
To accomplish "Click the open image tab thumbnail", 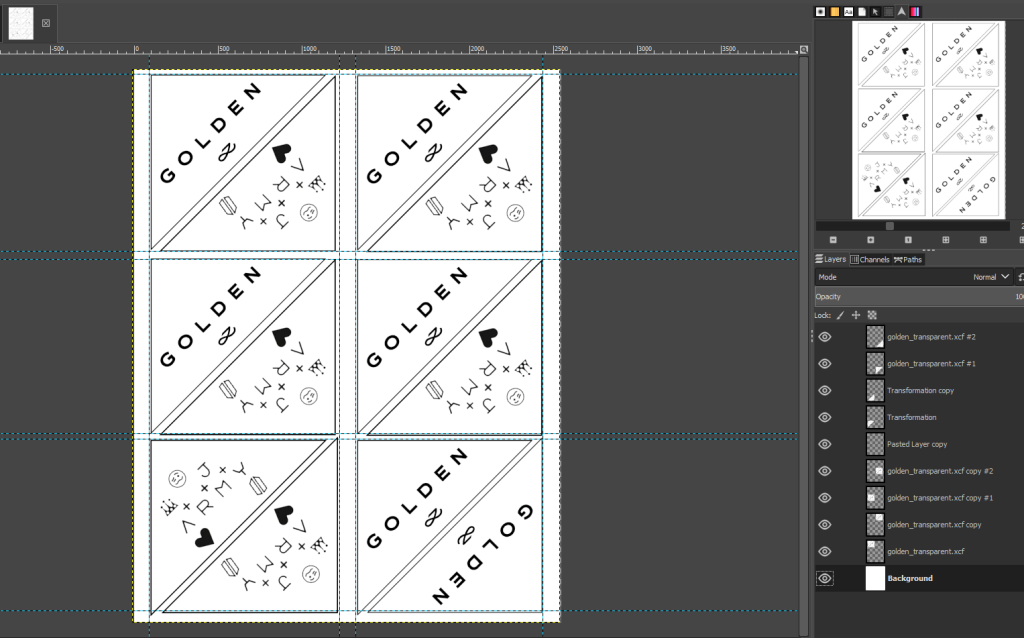I will point(21,22).
